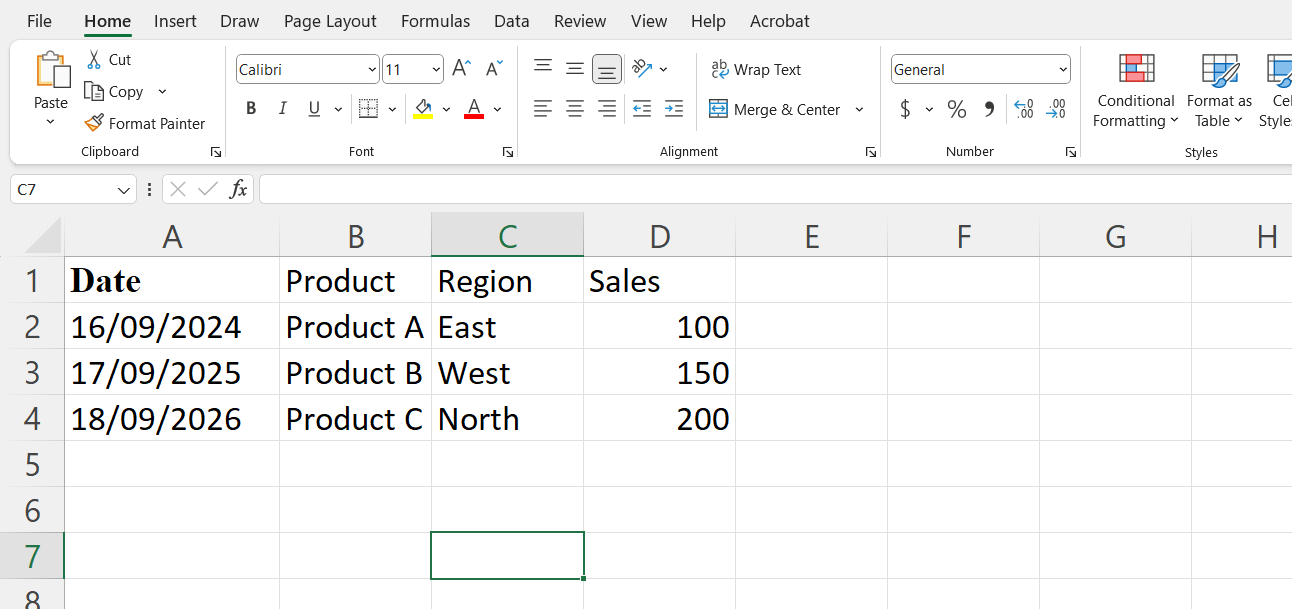The image size is (1292, 609).
Task: Select cell B3 containing Product B
Action: click(x=355, y=373)
